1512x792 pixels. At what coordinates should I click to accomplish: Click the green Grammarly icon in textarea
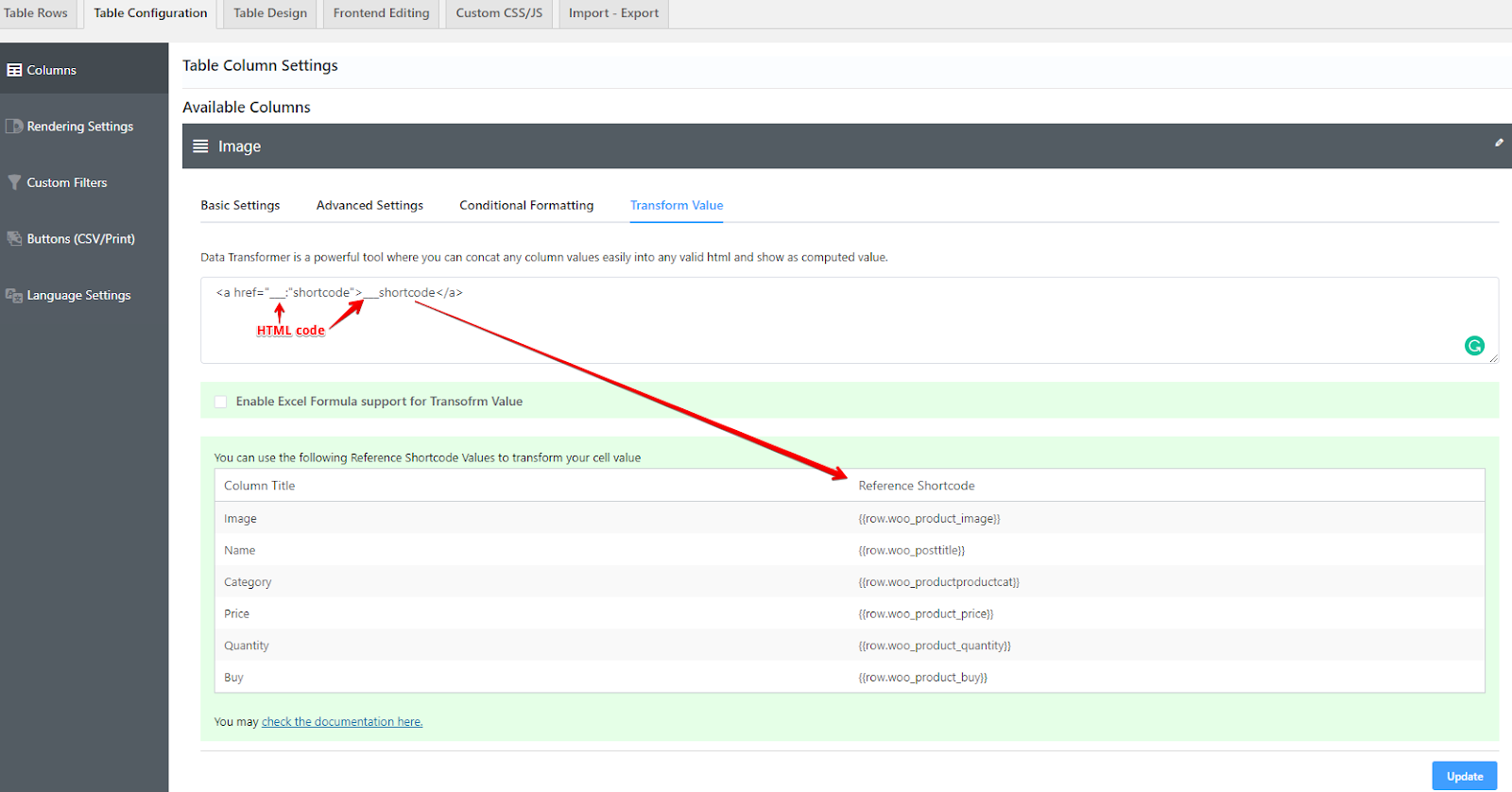point(1474,346)
